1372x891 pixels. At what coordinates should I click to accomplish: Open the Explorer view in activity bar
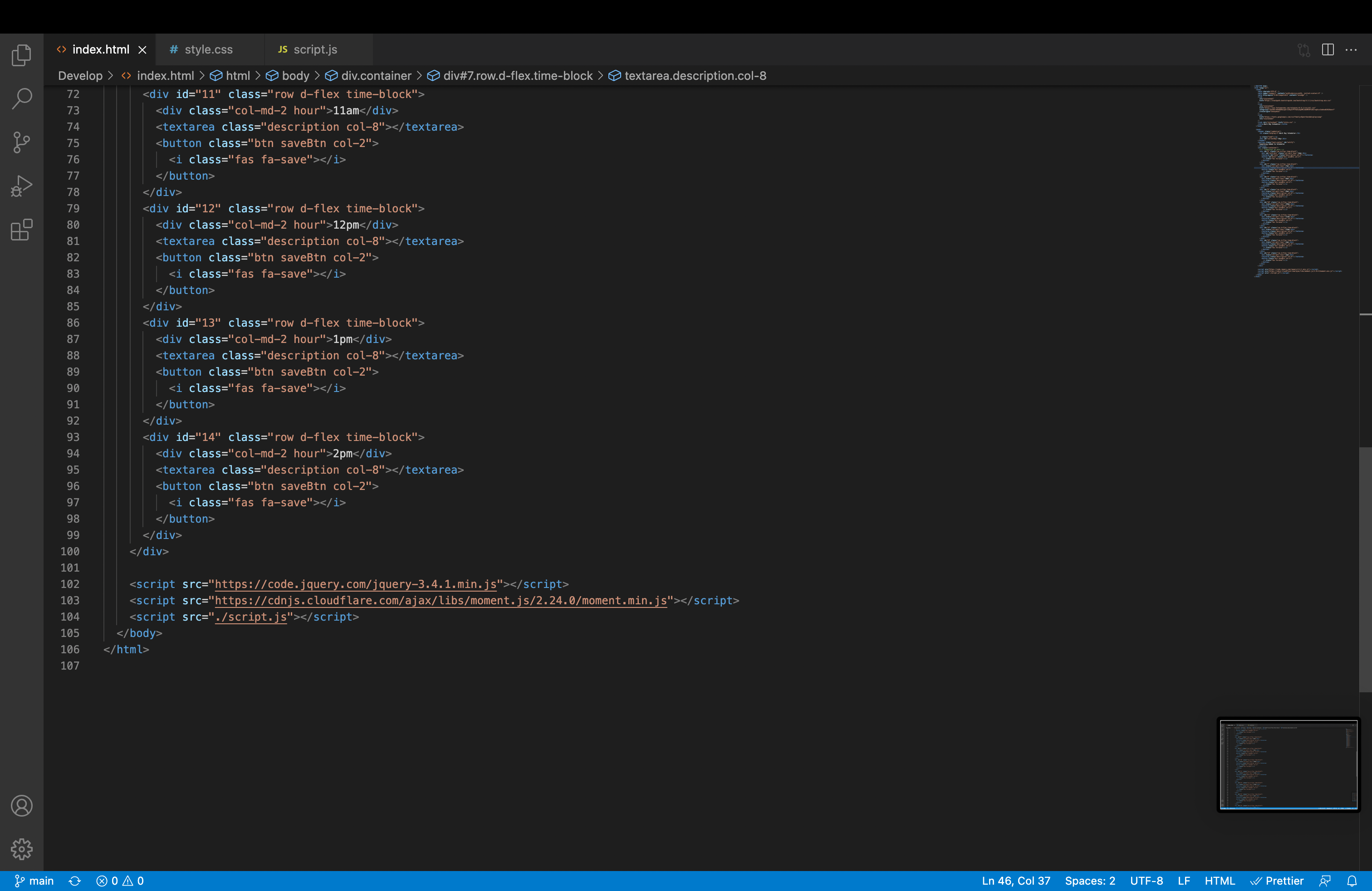point(21,55)
